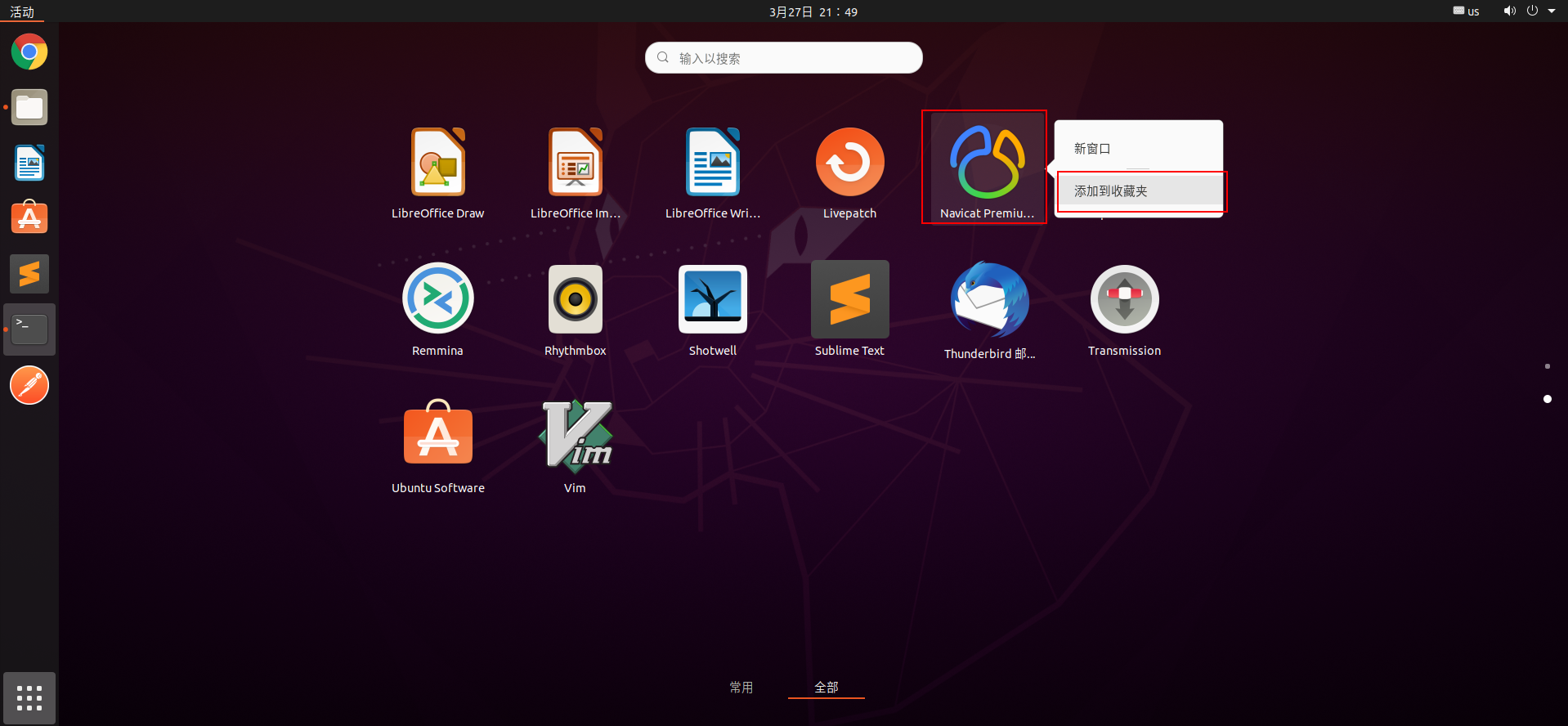
Task: Choose 添加到收藏夹 from the context menu
Action: (1139, 191)
